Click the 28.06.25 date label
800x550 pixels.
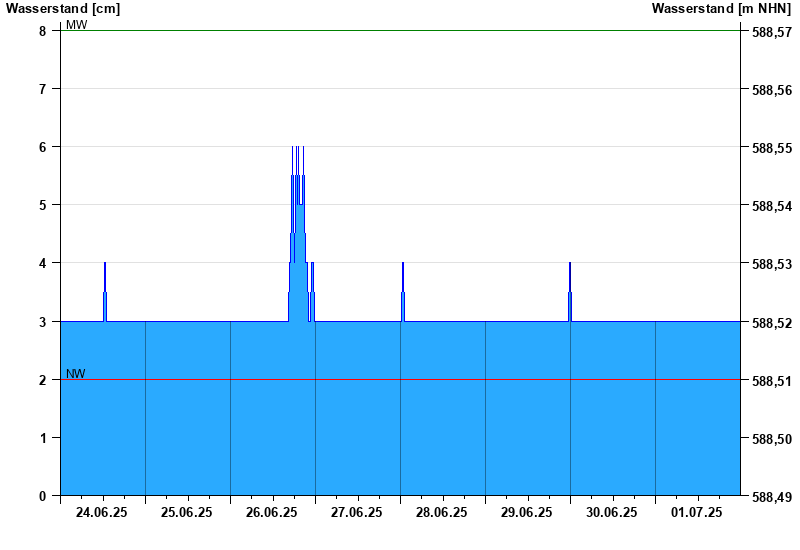point(442,513)
